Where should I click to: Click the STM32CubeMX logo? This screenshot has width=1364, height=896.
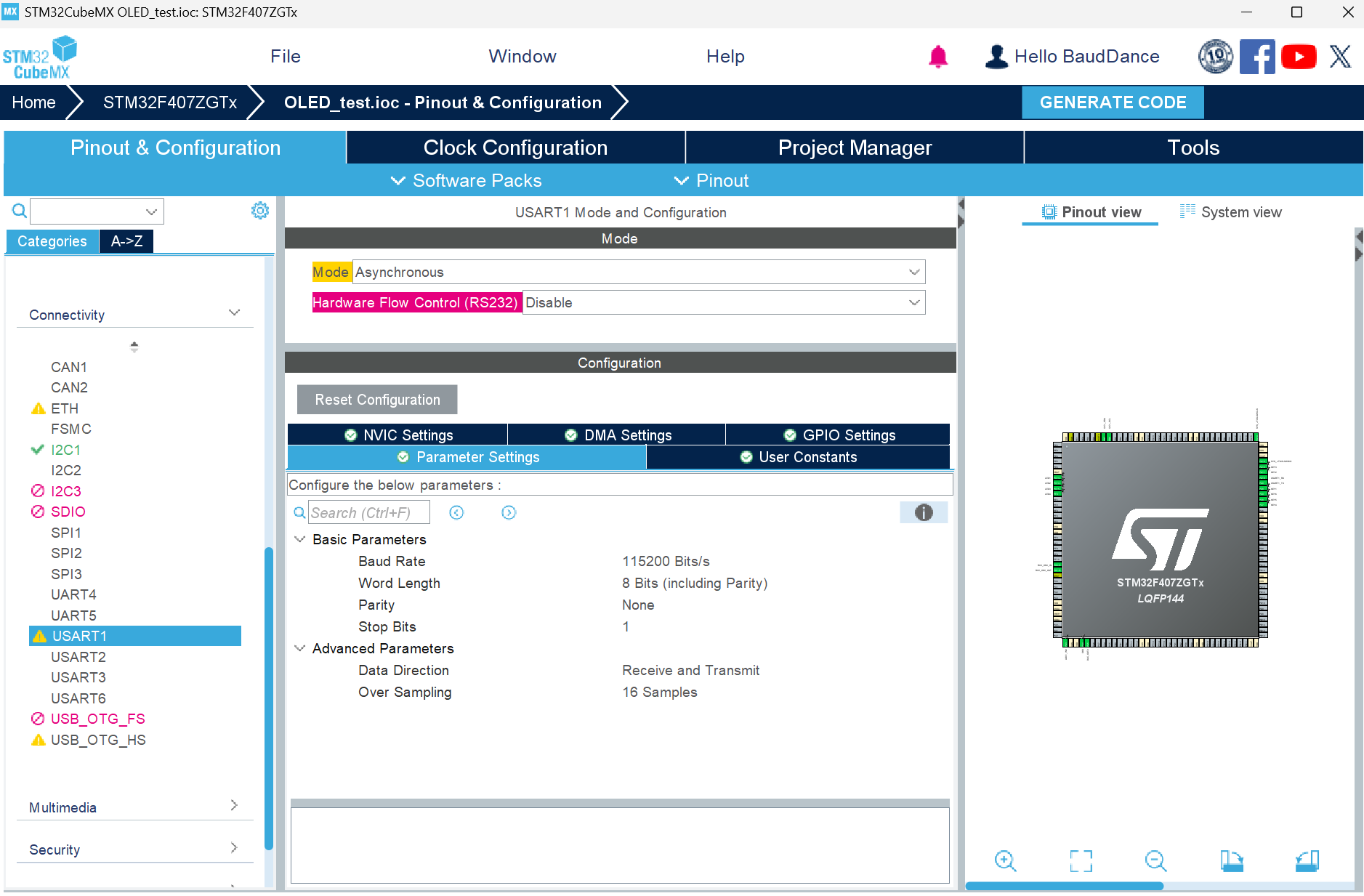tap(40, 57)
